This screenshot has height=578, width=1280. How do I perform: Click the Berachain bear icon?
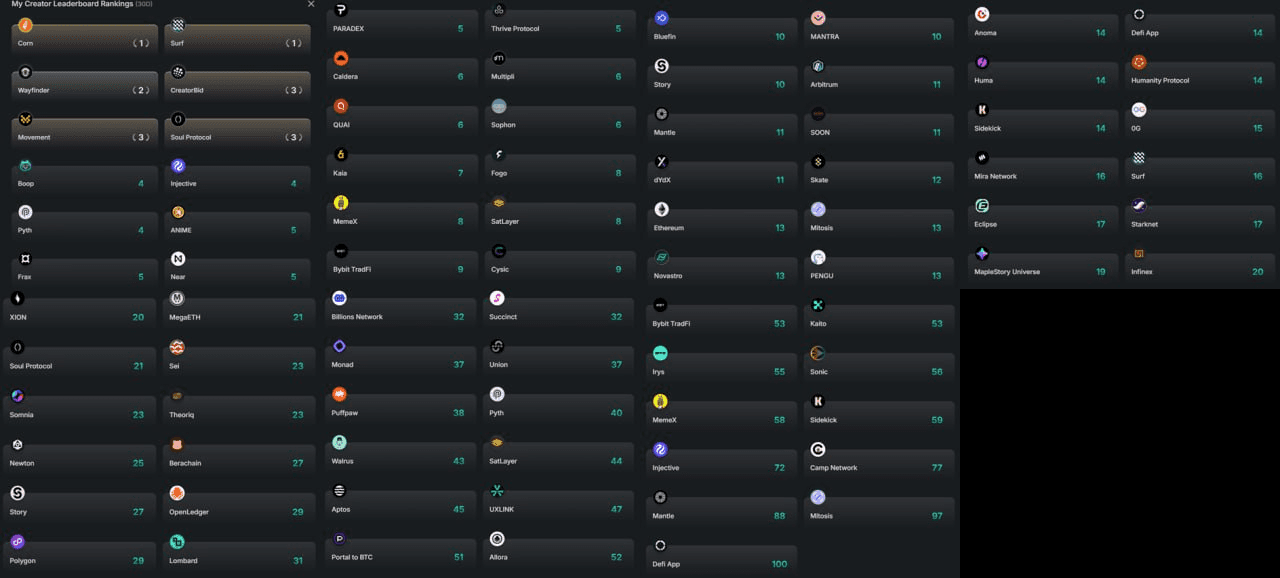click(x=177, y=444)
